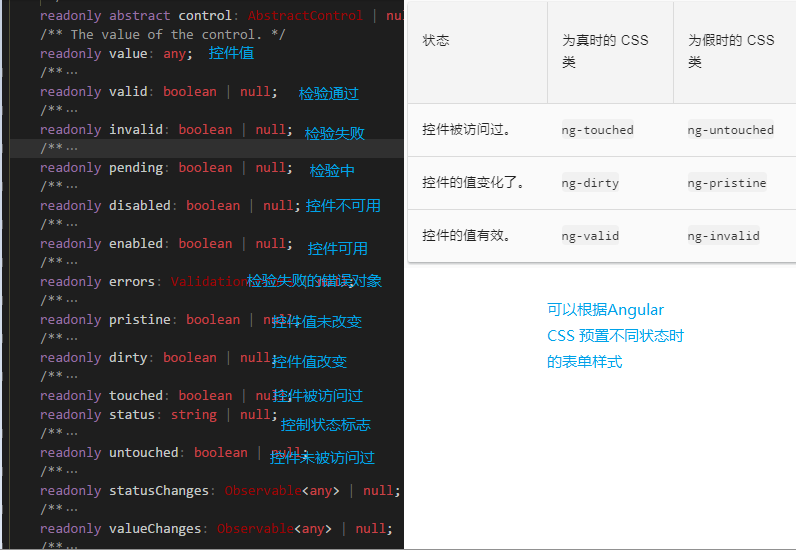Click the '可以根据Angular' note text
796x551 pixels.
pyautogui.click(x=606, y=310)
